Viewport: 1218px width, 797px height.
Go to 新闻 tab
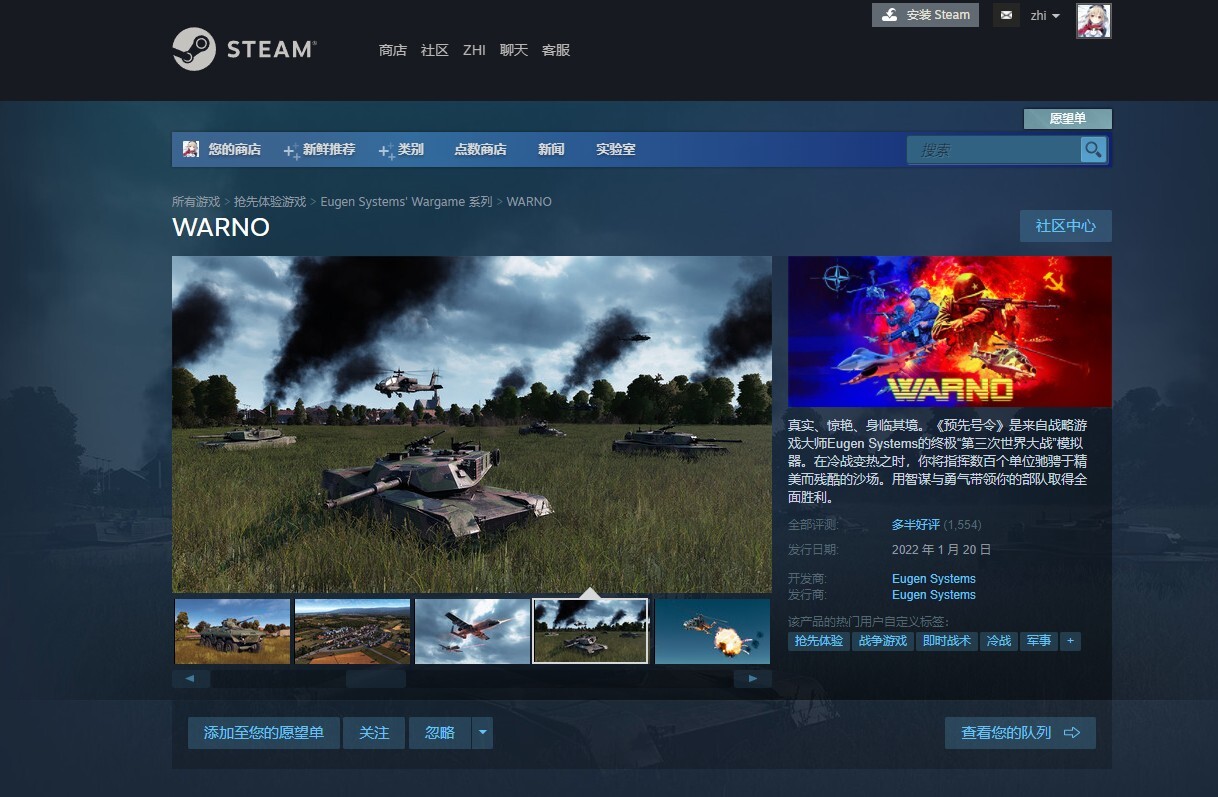(x=551, y=150)
